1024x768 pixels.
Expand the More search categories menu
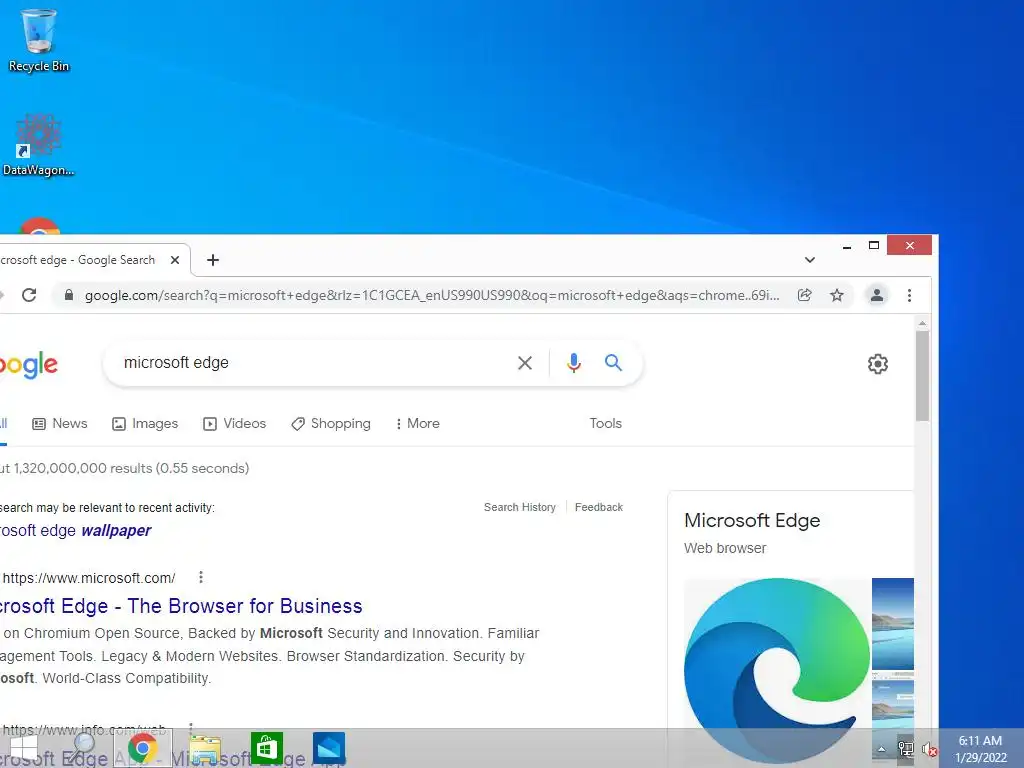(x=417, y=424)
